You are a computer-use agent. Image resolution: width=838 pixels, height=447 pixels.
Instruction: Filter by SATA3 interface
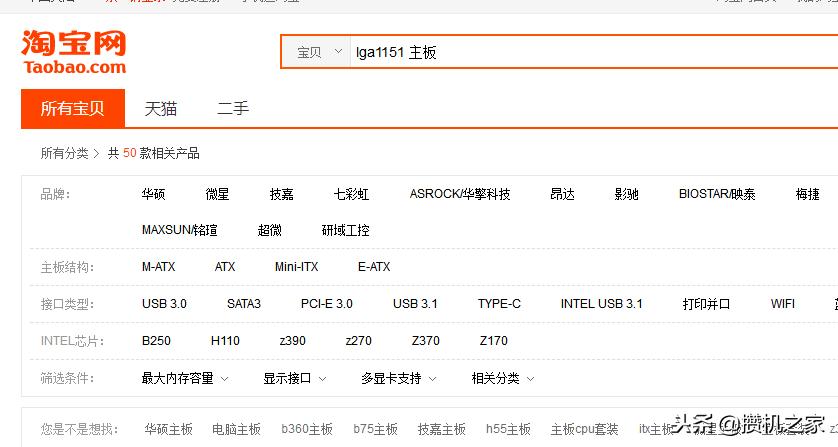[x=244, y=304]
